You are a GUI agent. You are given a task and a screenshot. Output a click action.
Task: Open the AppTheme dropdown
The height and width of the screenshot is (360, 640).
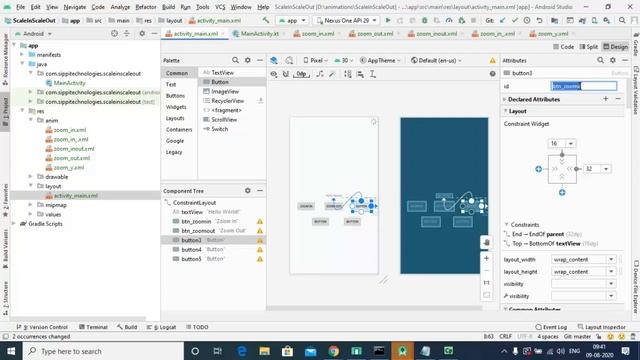click(x=380, y=60)
